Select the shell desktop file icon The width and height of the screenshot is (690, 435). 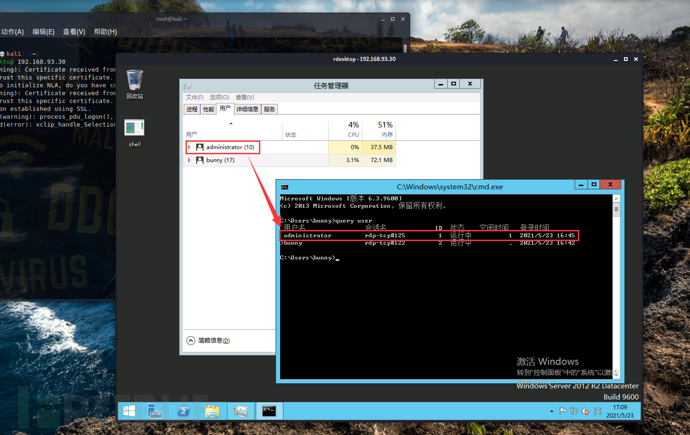tap(134, 133)
